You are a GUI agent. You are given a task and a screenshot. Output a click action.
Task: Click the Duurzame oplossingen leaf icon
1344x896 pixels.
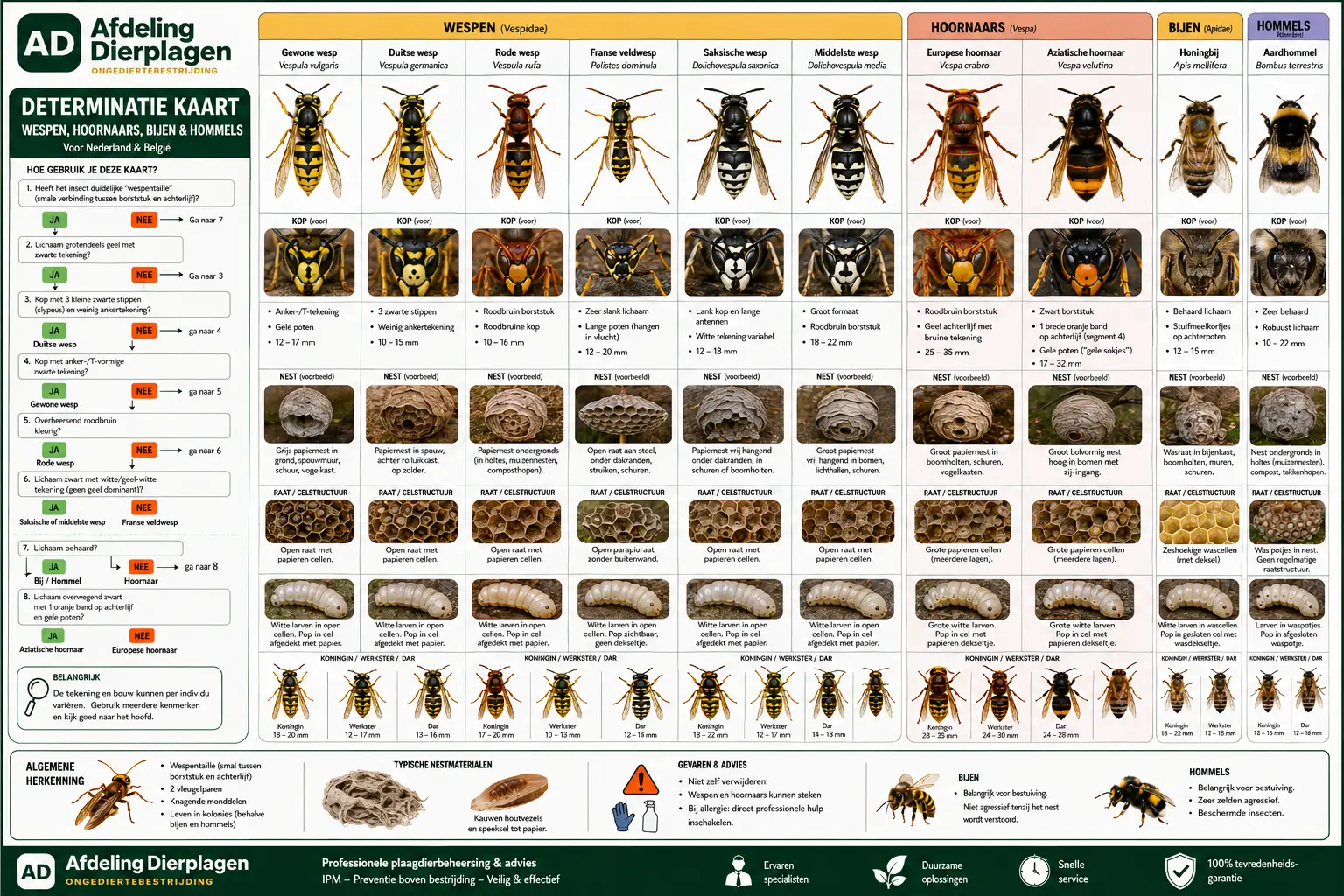pyautogui.click(x=891, y=871)
